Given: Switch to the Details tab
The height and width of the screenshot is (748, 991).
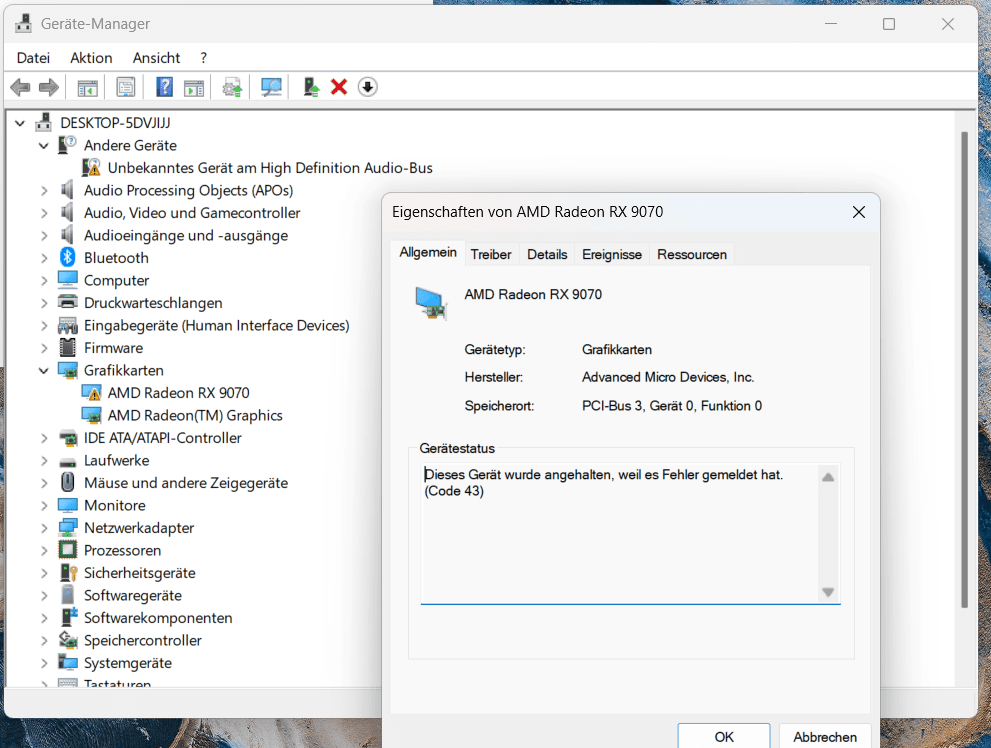Looking at the screenshot, I should click(547, 254).
